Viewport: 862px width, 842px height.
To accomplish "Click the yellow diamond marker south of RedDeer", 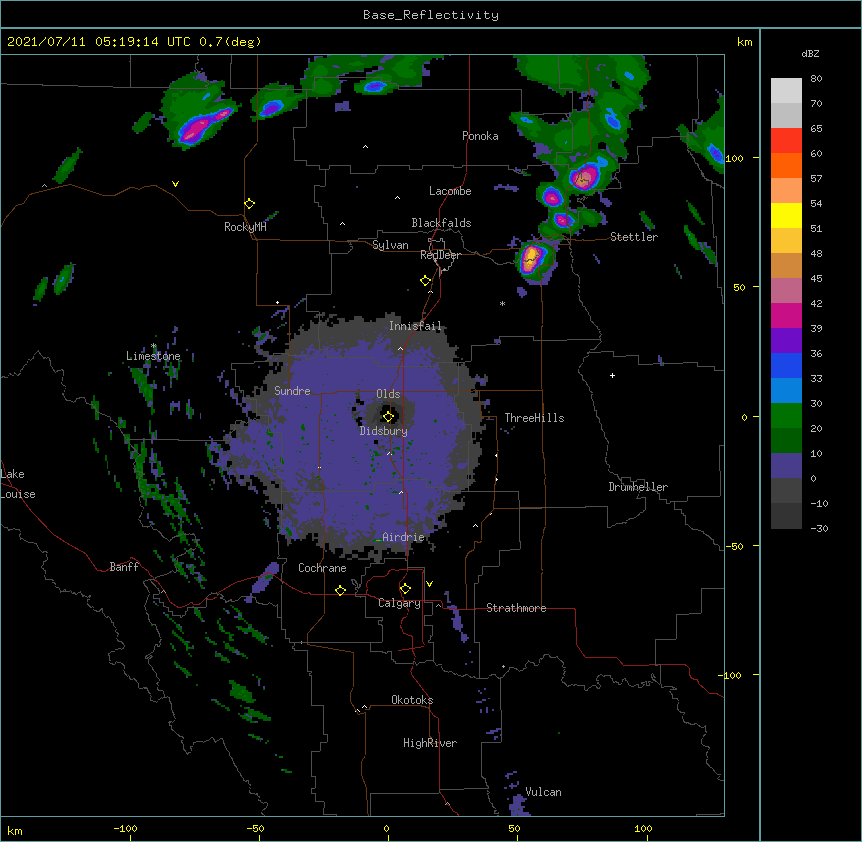I will pyautogui.click(x=425, y=281).
